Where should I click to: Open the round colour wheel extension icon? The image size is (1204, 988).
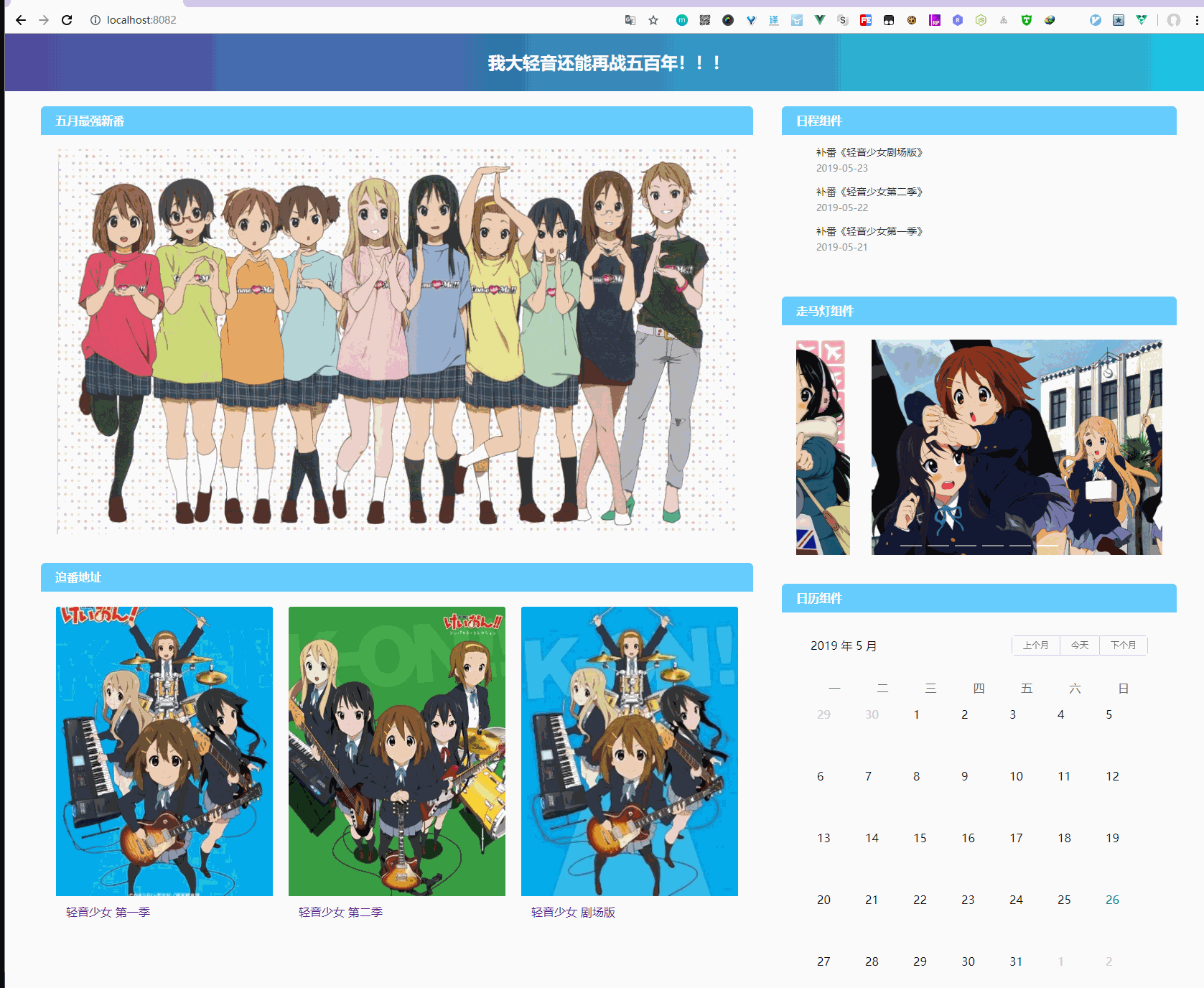click(x=728, y=20)
